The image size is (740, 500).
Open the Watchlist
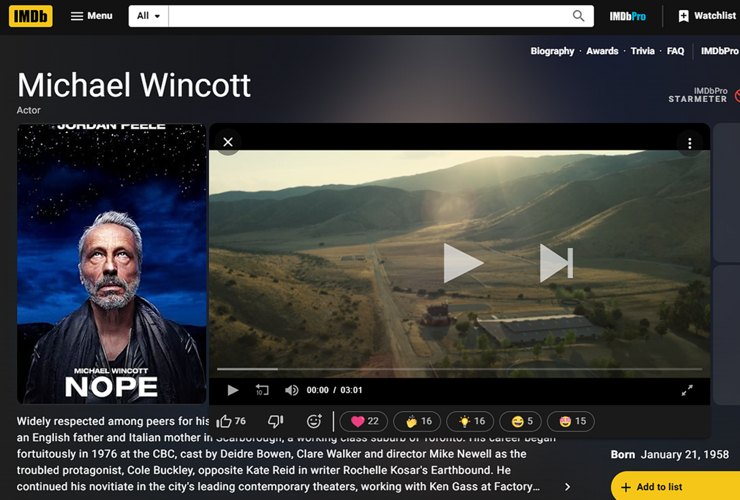pyautogui.click(x=706, y=16)
